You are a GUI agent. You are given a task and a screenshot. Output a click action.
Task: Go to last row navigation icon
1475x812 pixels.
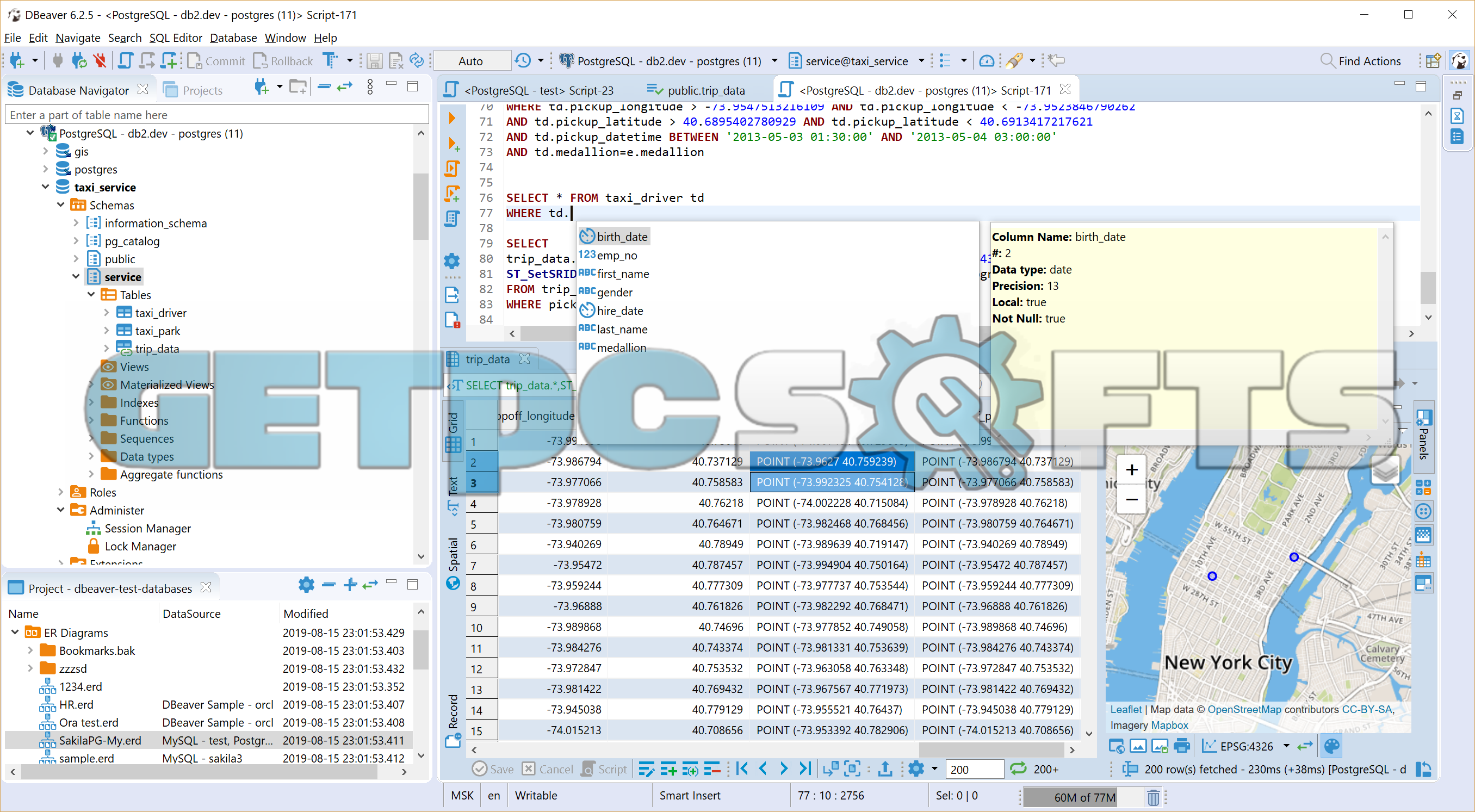804,769
